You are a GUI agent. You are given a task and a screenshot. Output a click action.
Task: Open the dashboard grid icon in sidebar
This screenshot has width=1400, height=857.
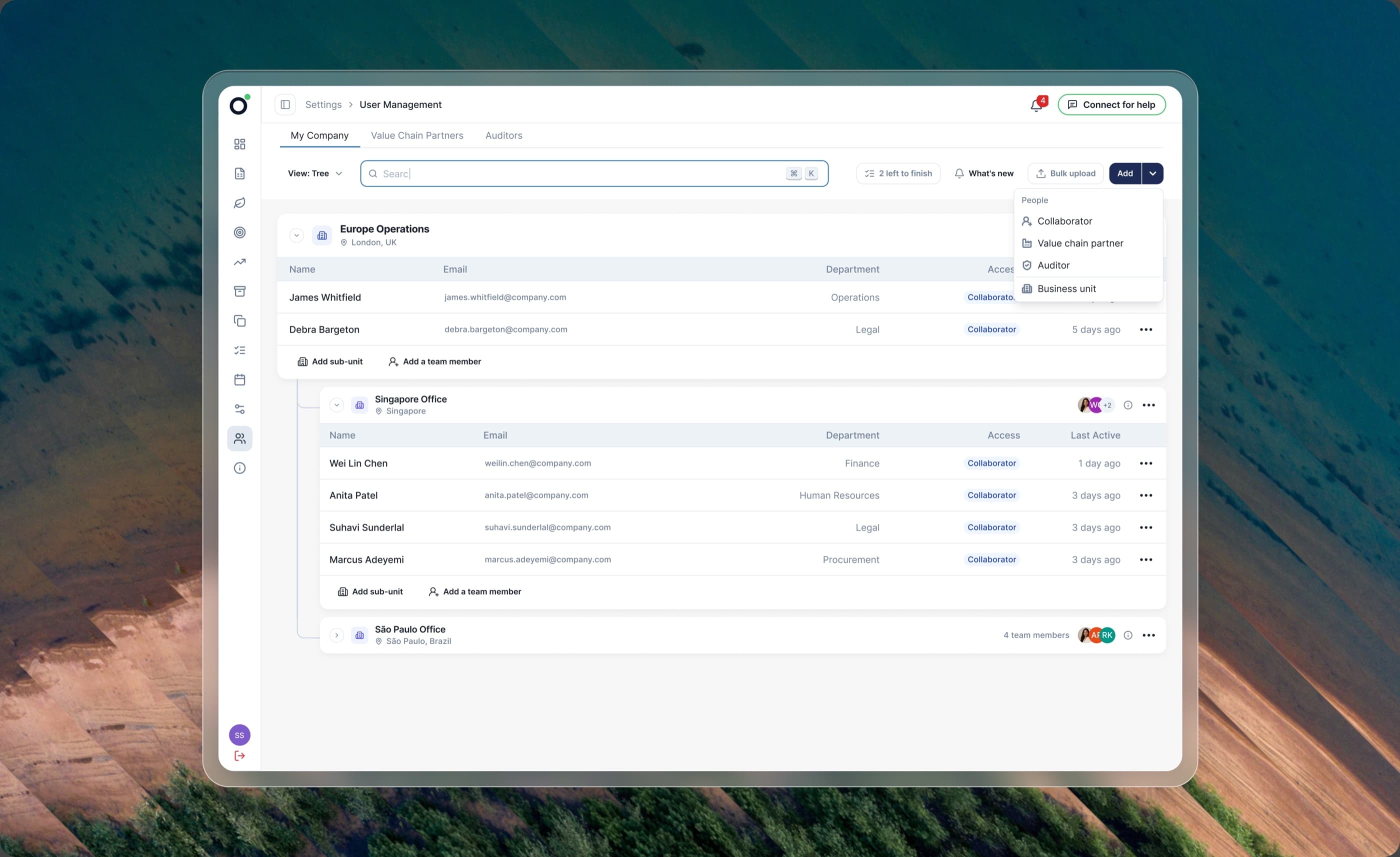240,144
